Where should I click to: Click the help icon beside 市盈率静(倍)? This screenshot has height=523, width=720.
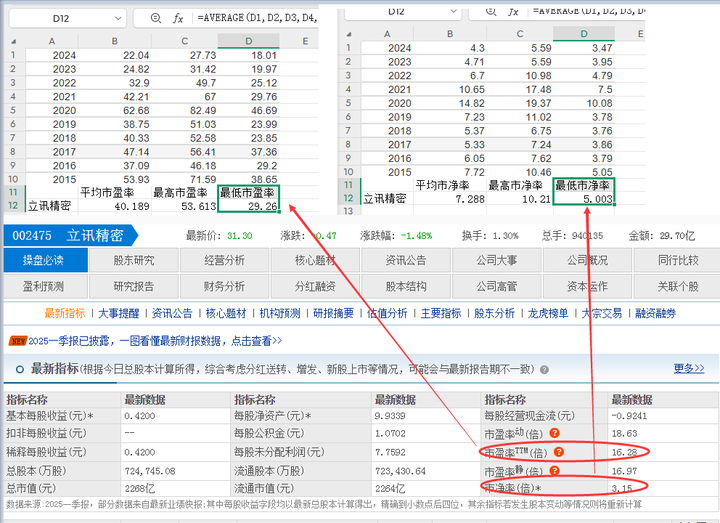pos(554,471)
